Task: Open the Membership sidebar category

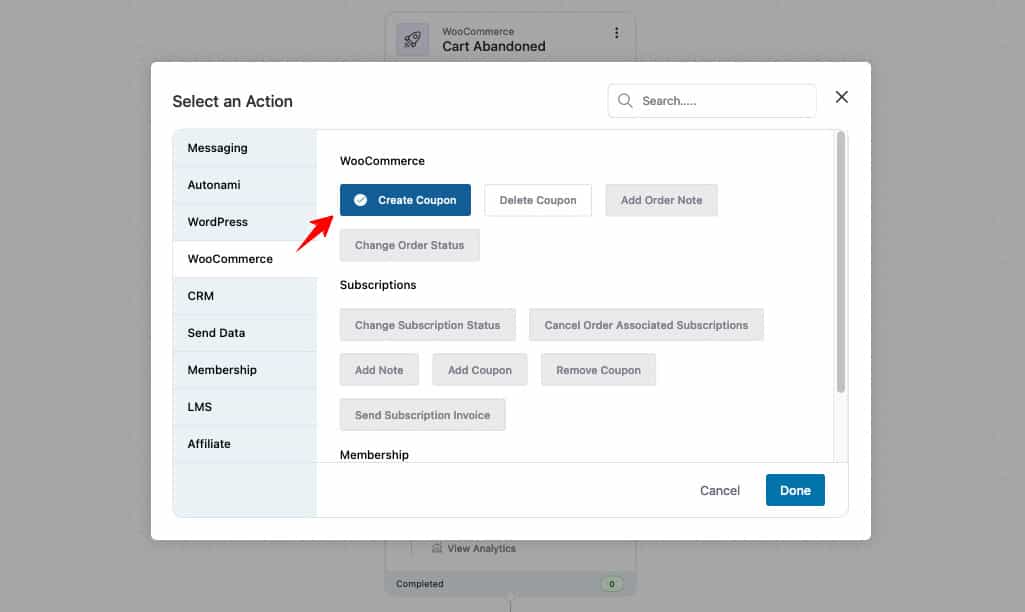Action: [244, 369]
